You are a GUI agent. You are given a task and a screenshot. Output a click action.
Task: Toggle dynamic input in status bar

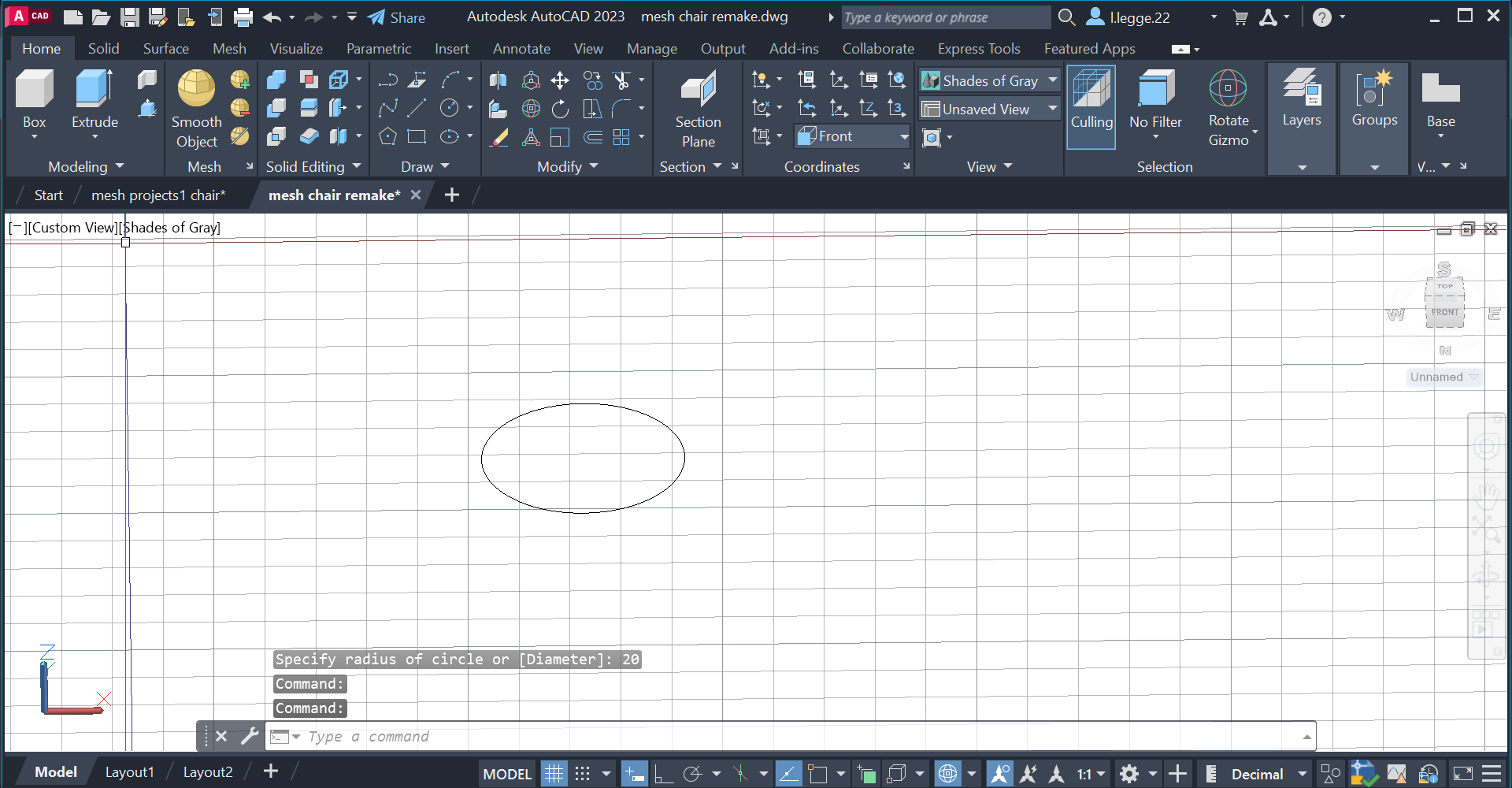pos(634,774)
